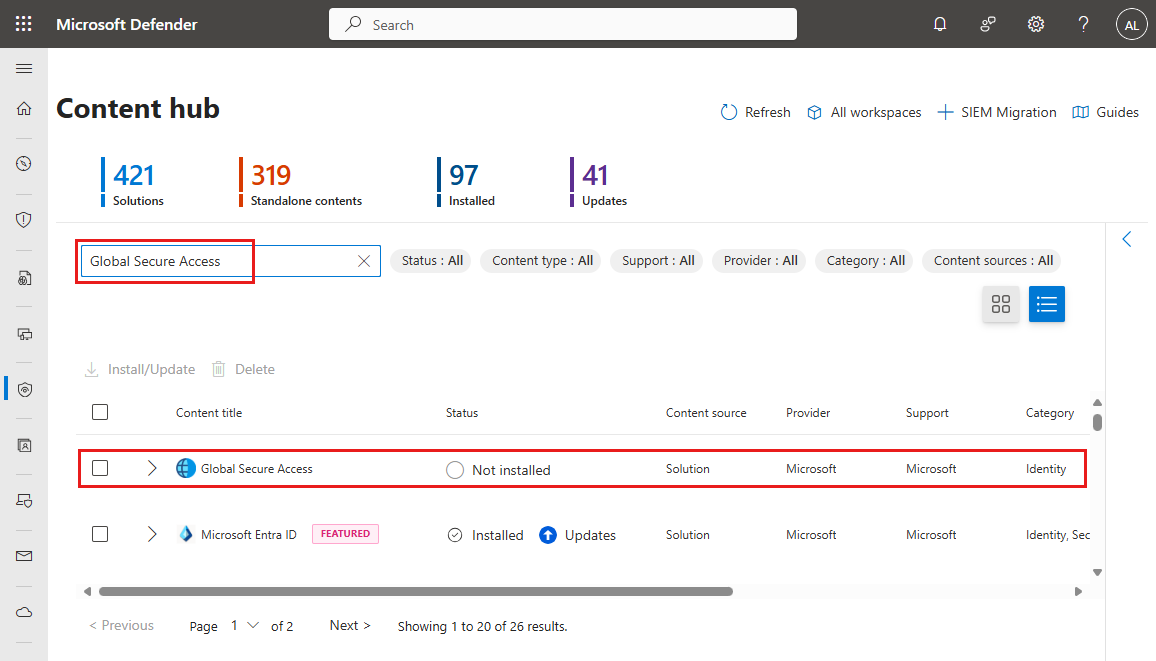Switch to list view layout
The width and height of the screenshot is (1156, 661).
click(1046, 304)
